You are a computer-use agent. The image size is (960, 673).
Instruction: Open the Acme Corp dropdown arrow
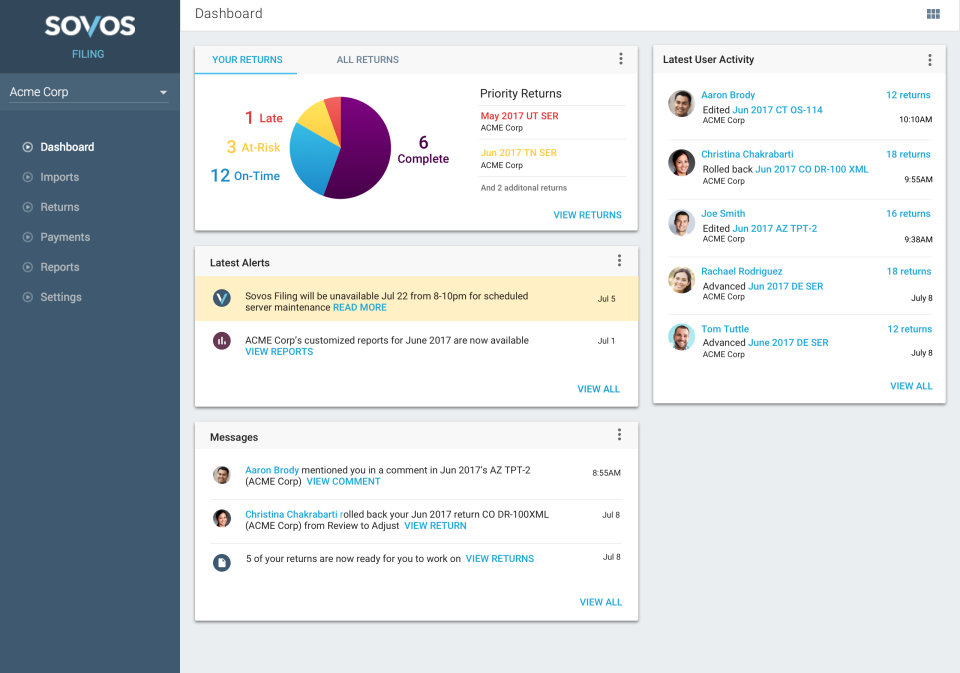(163, 91)
